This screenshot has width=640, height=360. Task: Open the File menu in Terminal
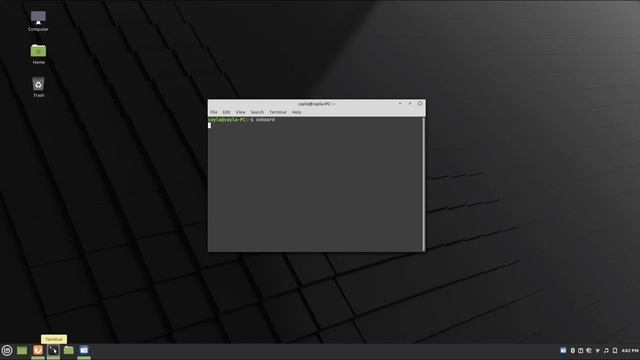click(214, 112)
